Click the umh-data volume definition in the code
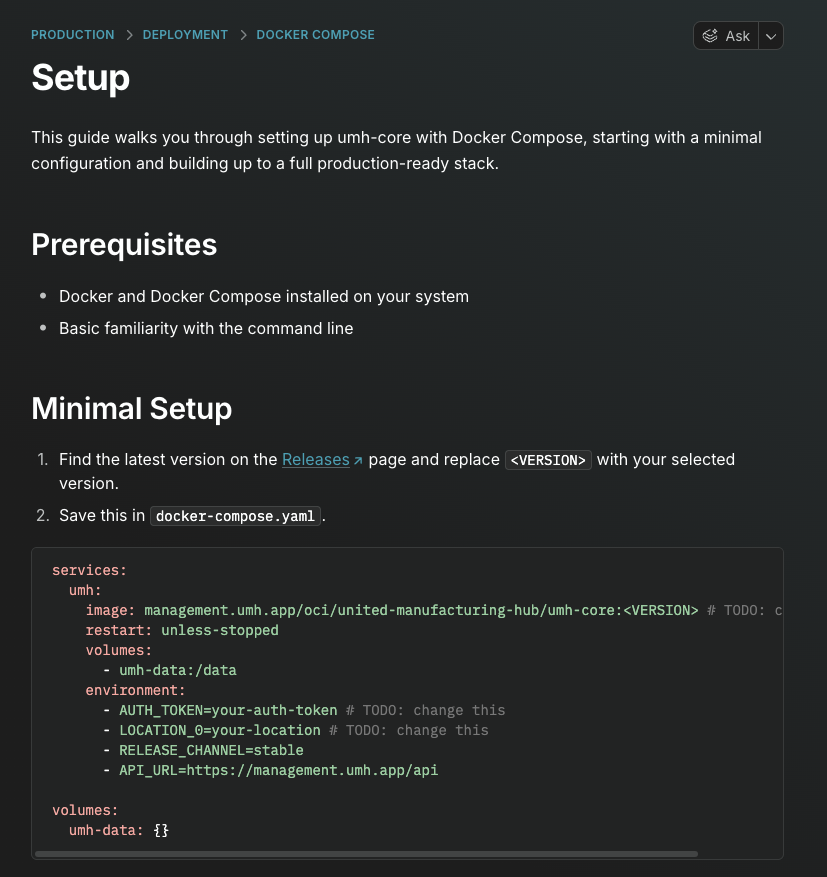This screenshot has height=877, width=827. click(116, 830)
